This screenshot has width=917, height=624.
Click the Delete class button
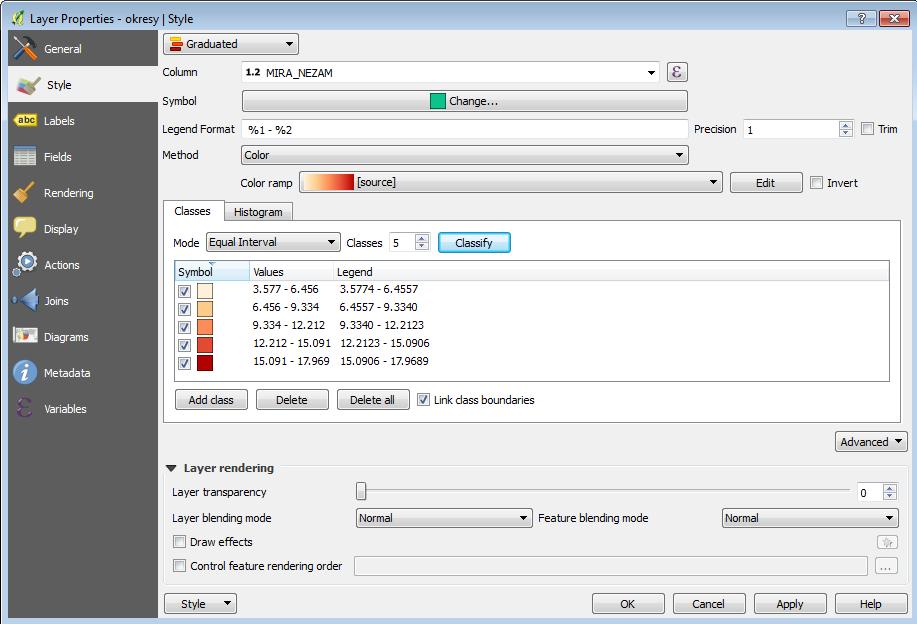pyautogui.click(x=292, y=399)
